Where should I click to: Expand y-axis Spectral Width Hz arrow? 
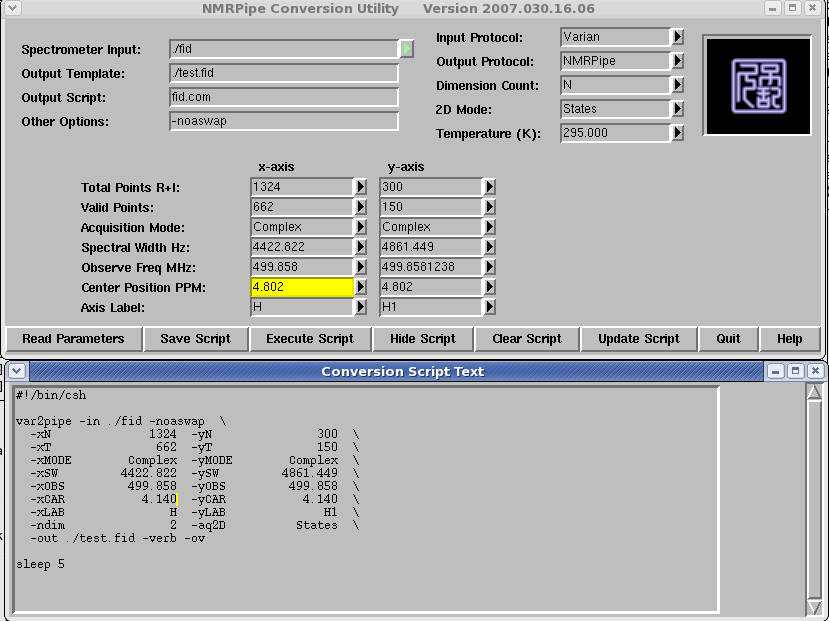490,247
